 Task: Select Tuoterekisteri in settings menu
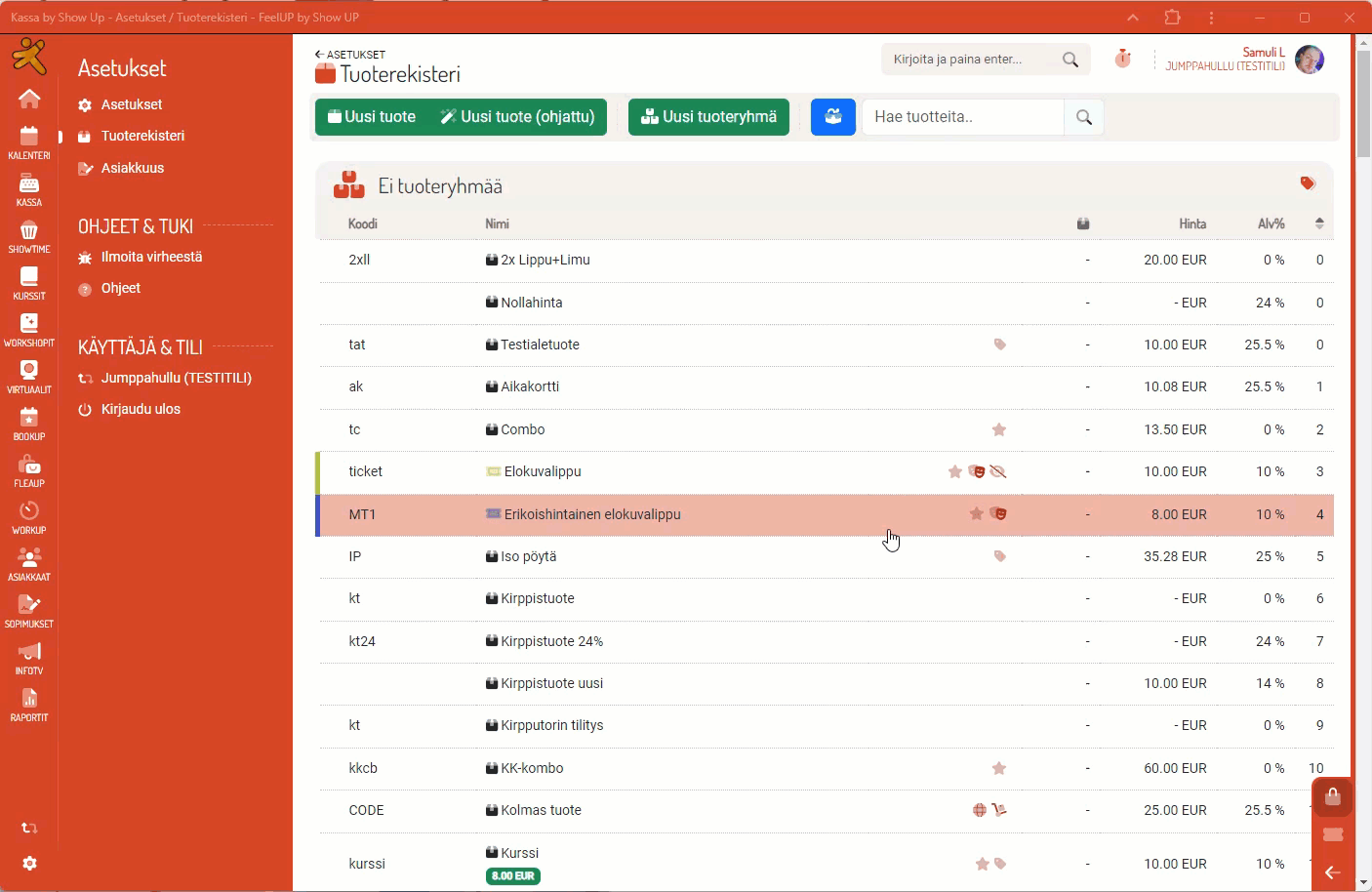click(x=142, y=137)
